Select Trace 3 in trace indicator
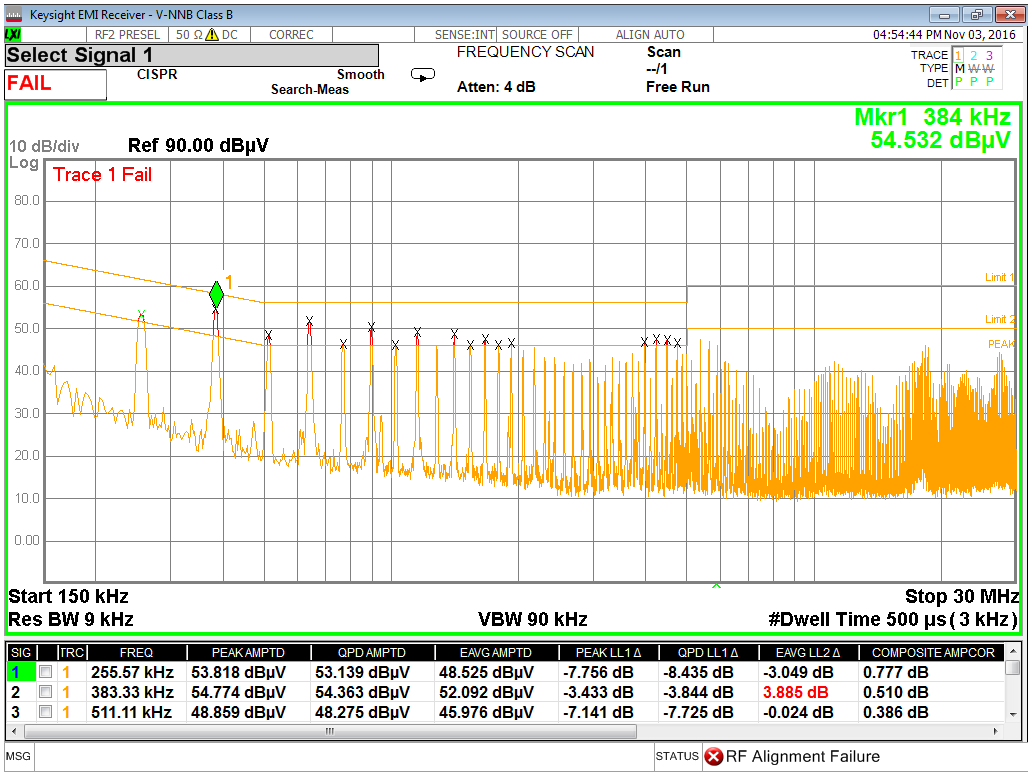 (x=989, y=56)
